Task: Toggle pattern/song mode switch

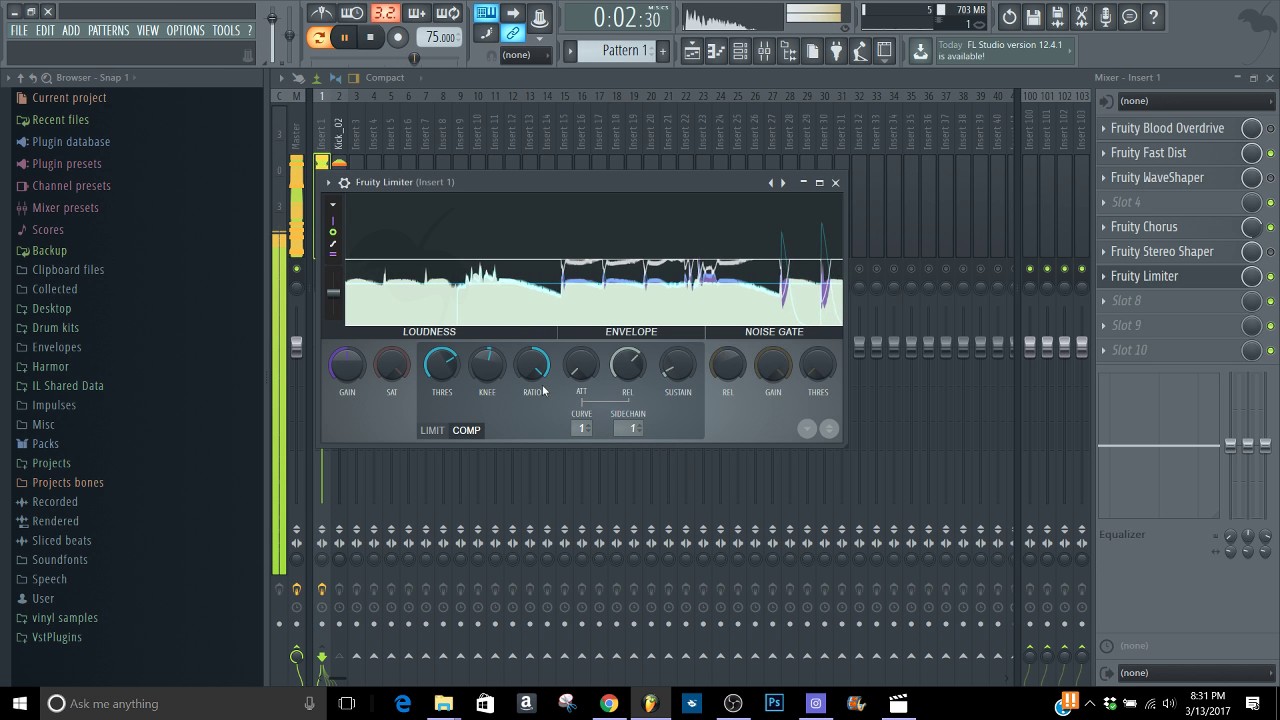Action: [319, 38]
